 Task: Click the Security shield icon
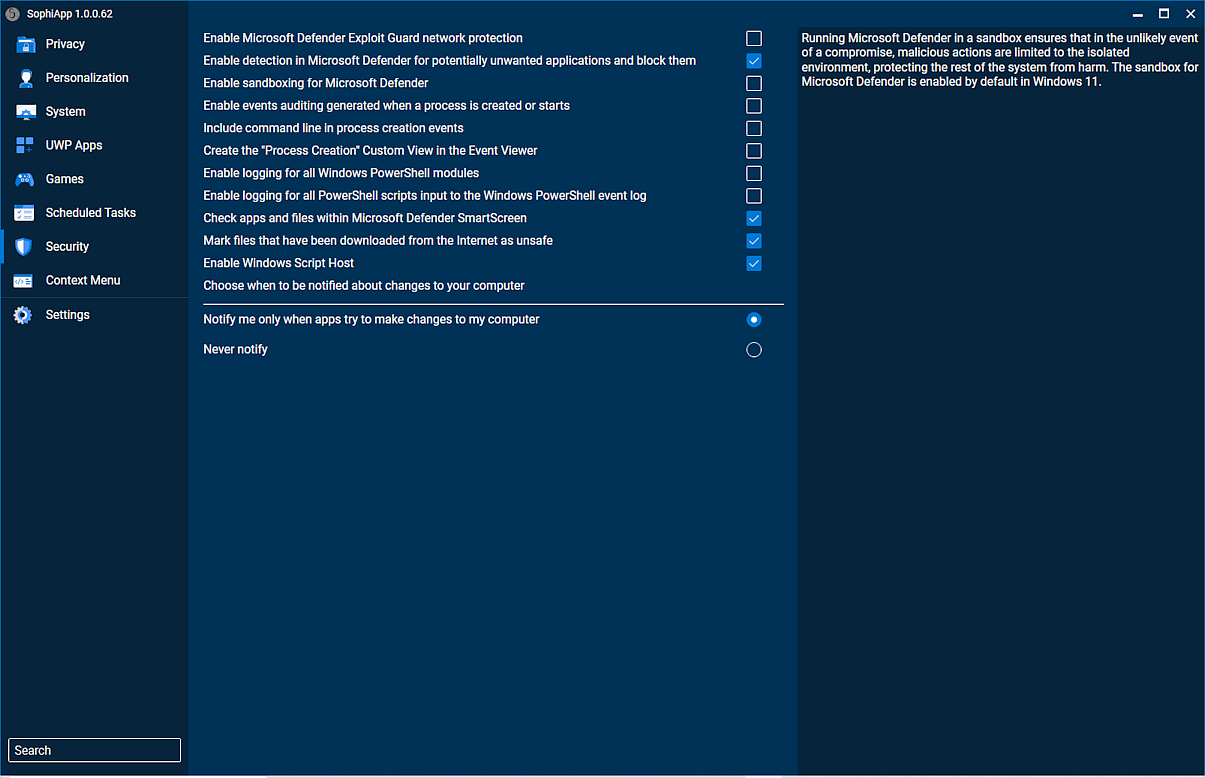tap(25, 247)
